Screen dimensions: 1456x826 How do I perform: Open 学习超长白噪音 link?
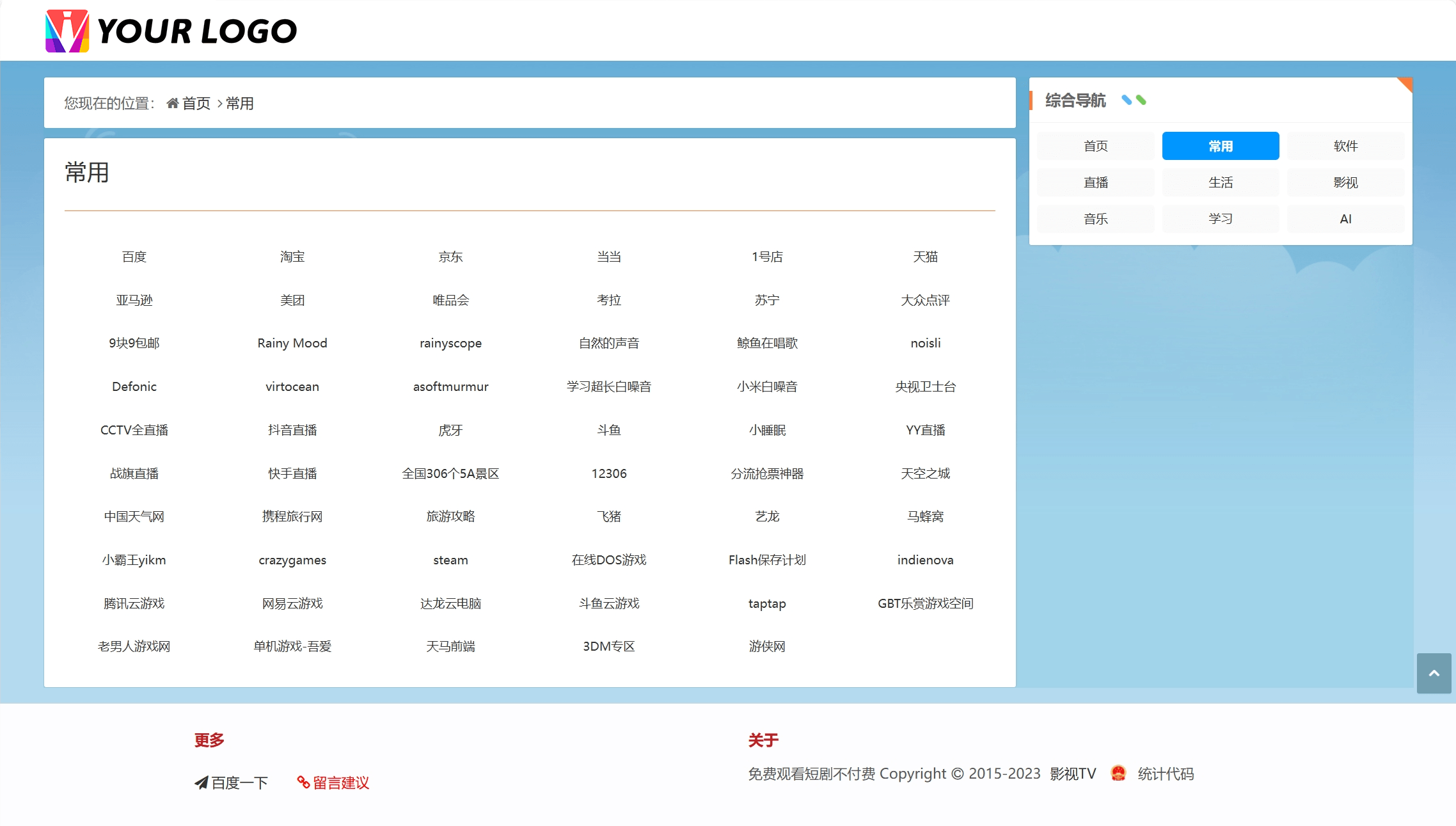[x=609, y=386]
